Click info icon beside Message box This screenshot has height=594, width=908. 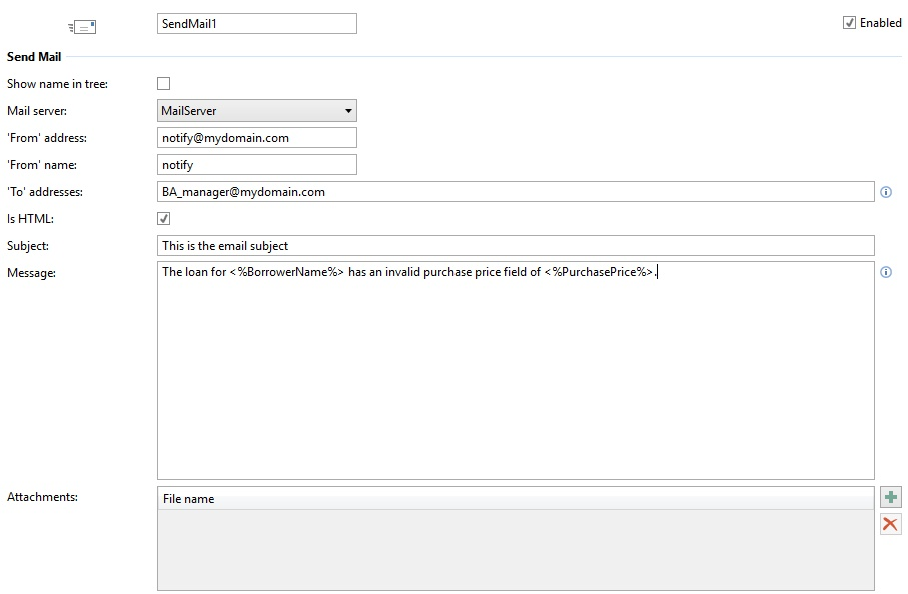click(x=886, y=272)
